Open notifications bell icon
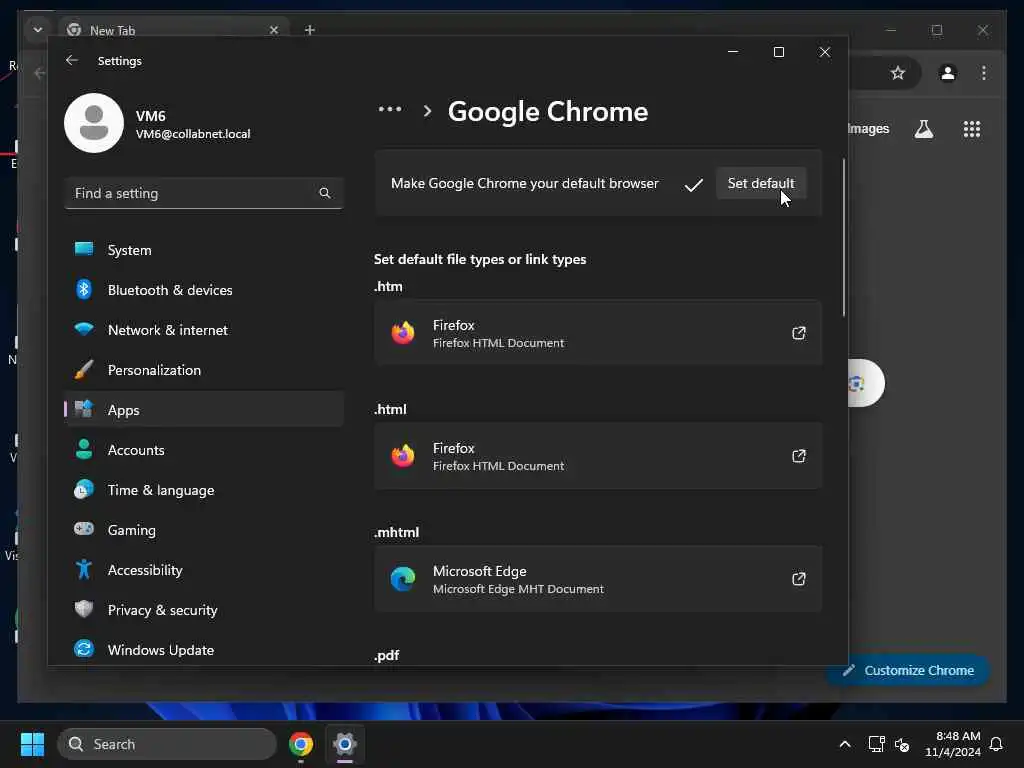Image resolution: width=1024 pixels, height=768 pixels. pos(996,744)
